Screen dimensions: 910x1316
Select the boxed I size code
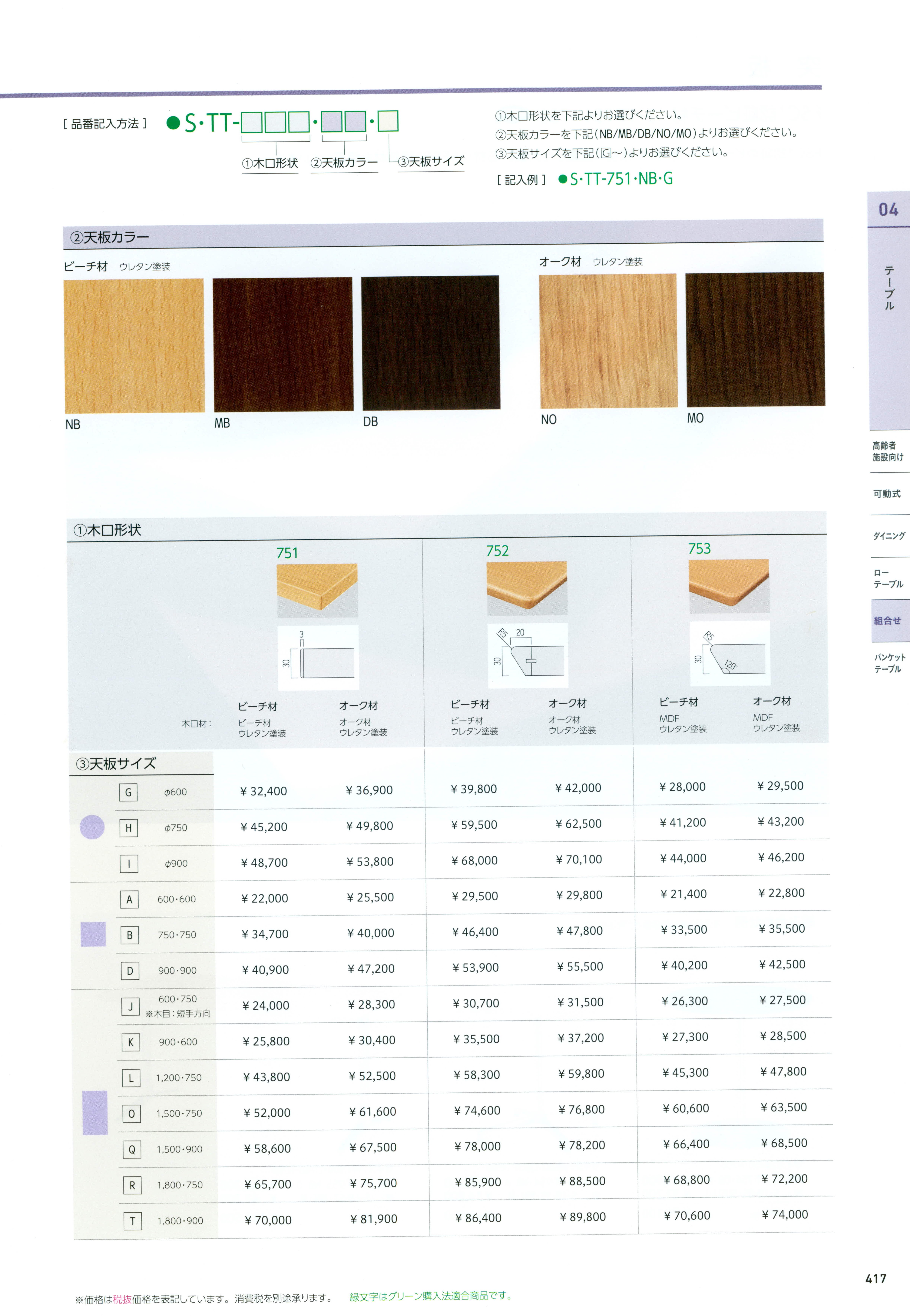(x=129, y=864)
